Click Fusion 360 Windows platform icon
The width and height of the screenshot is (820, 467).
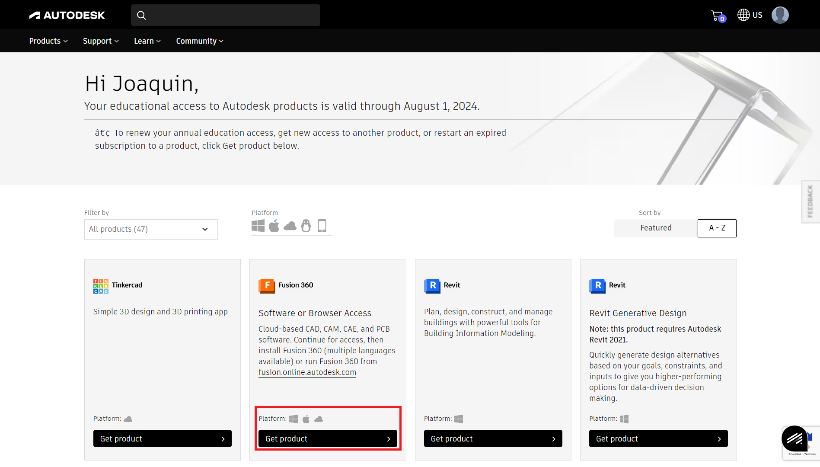[293, 419]
